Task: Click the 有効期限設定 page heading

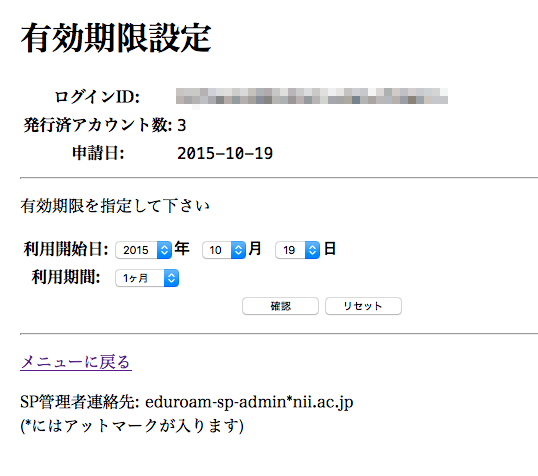Action: (116, 38)
